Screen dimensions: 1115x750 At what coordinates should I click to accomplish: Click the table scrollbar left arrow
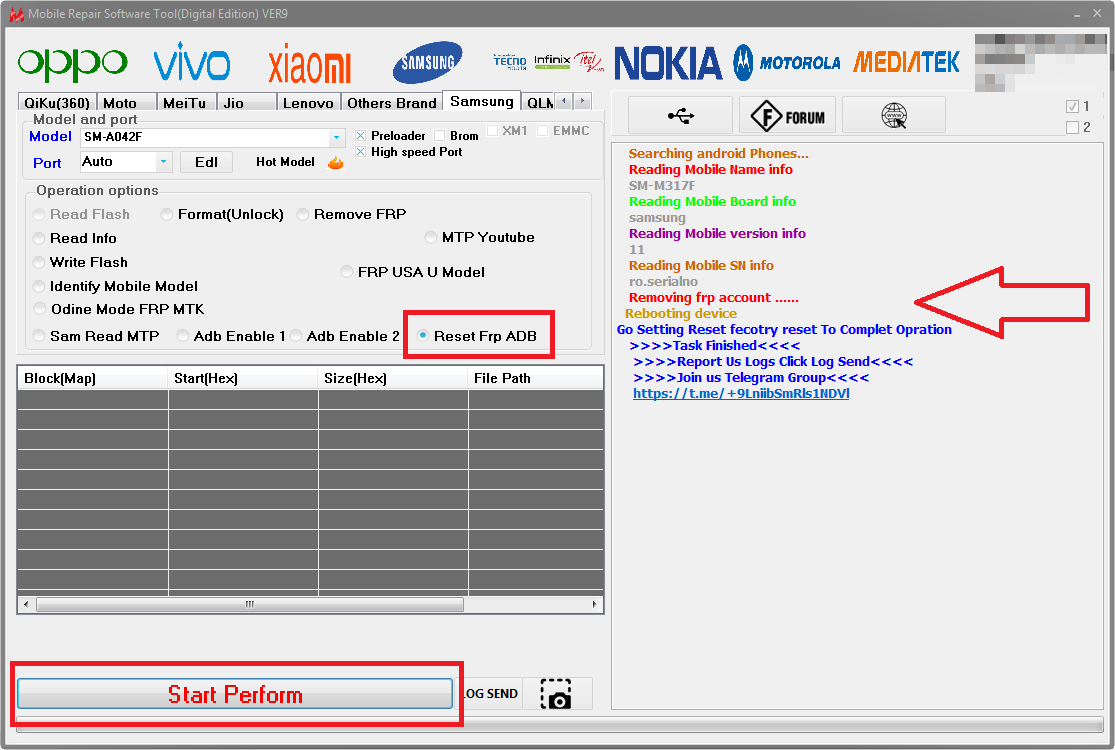coord(26,604)
